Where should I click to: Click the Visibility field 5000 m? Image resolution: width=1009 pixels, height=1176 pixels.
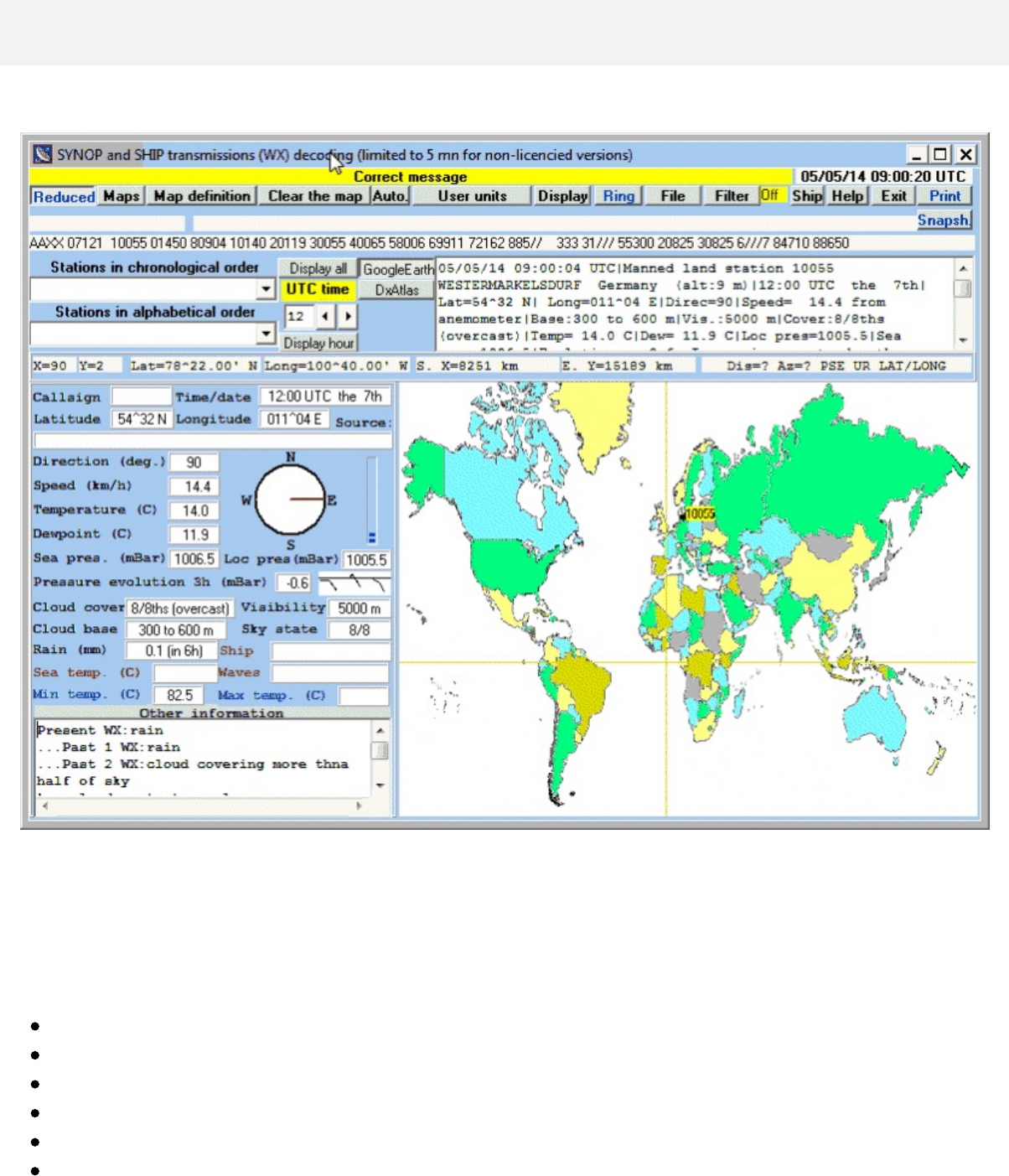[360, 609]
